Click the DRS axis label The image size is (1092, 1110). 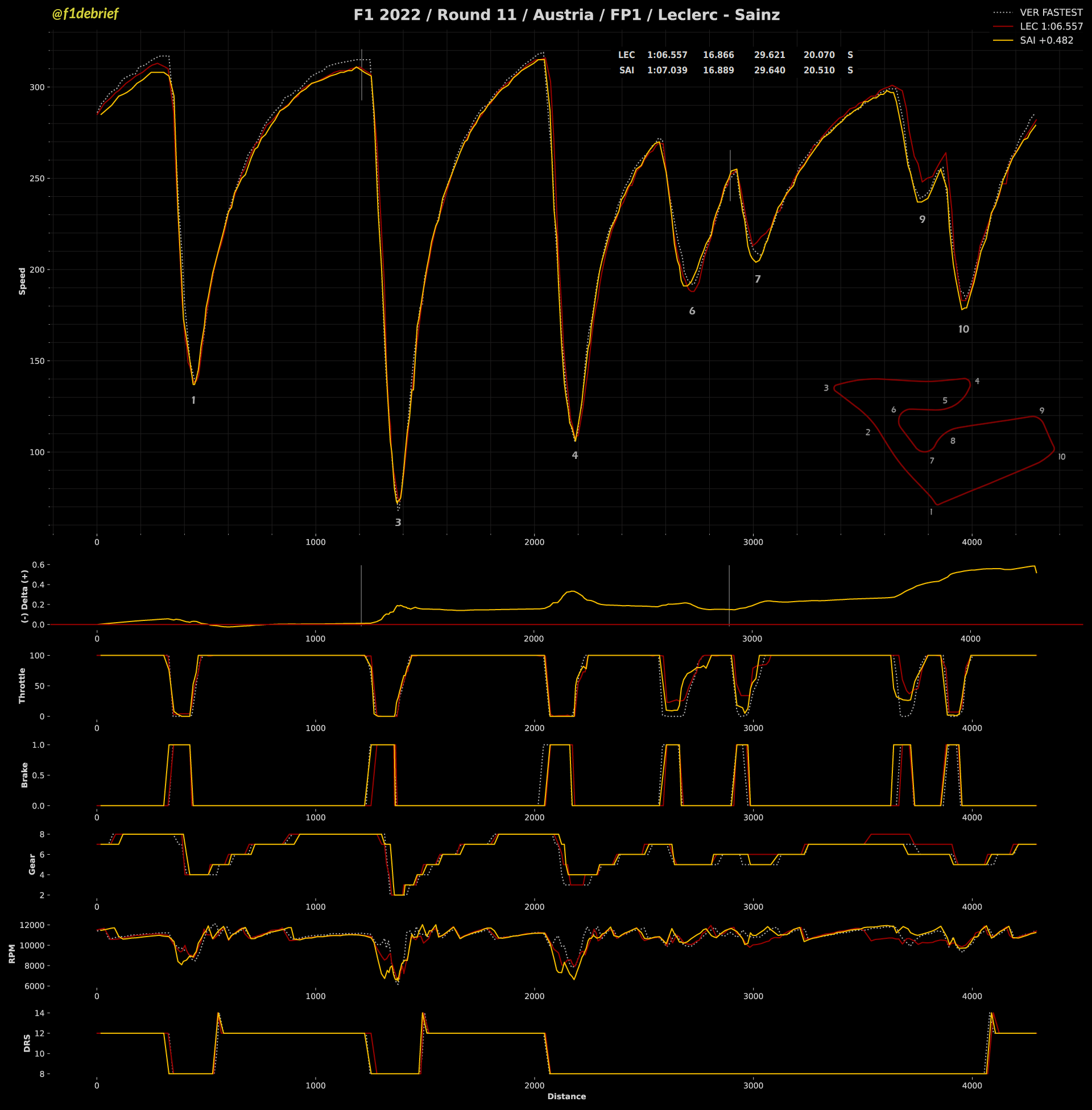(26, 1043)
